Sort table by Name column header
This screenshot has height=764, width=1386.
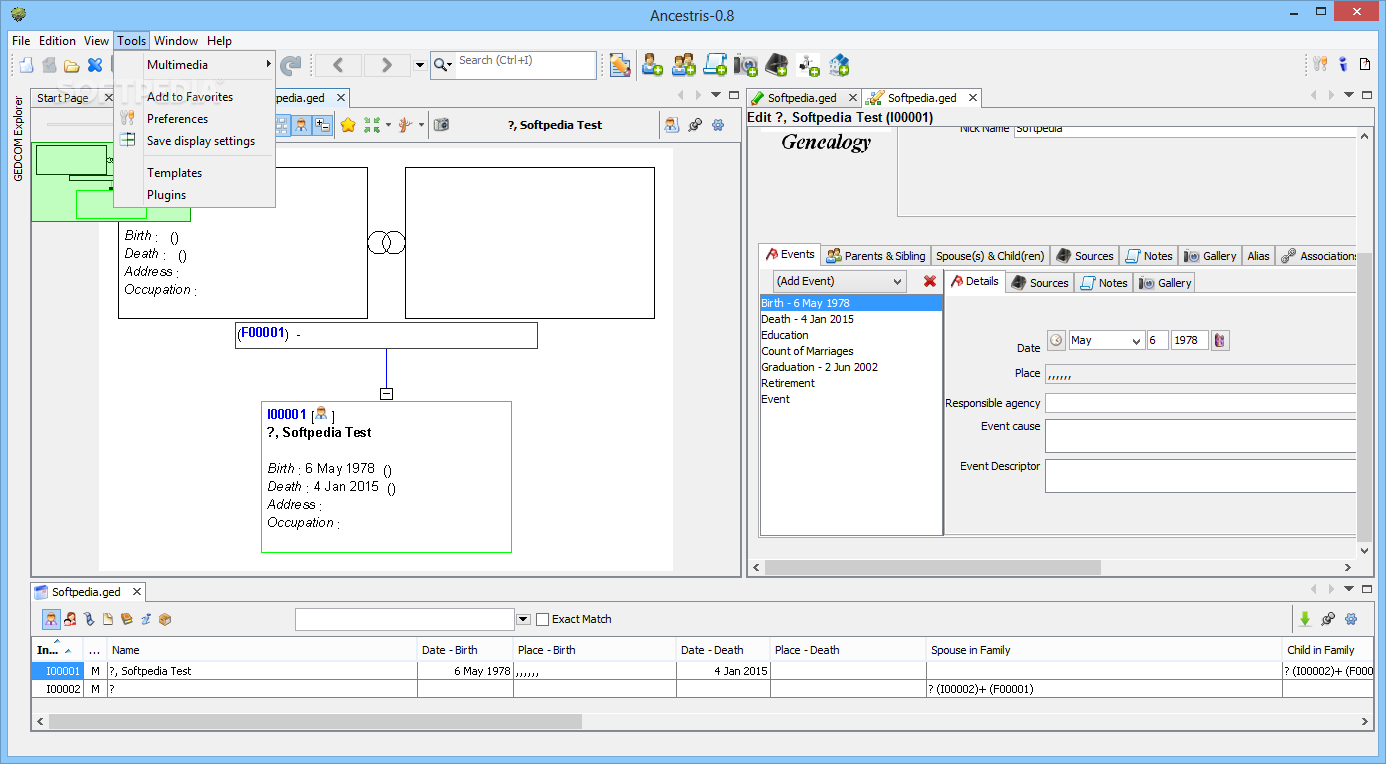[262, 650]
